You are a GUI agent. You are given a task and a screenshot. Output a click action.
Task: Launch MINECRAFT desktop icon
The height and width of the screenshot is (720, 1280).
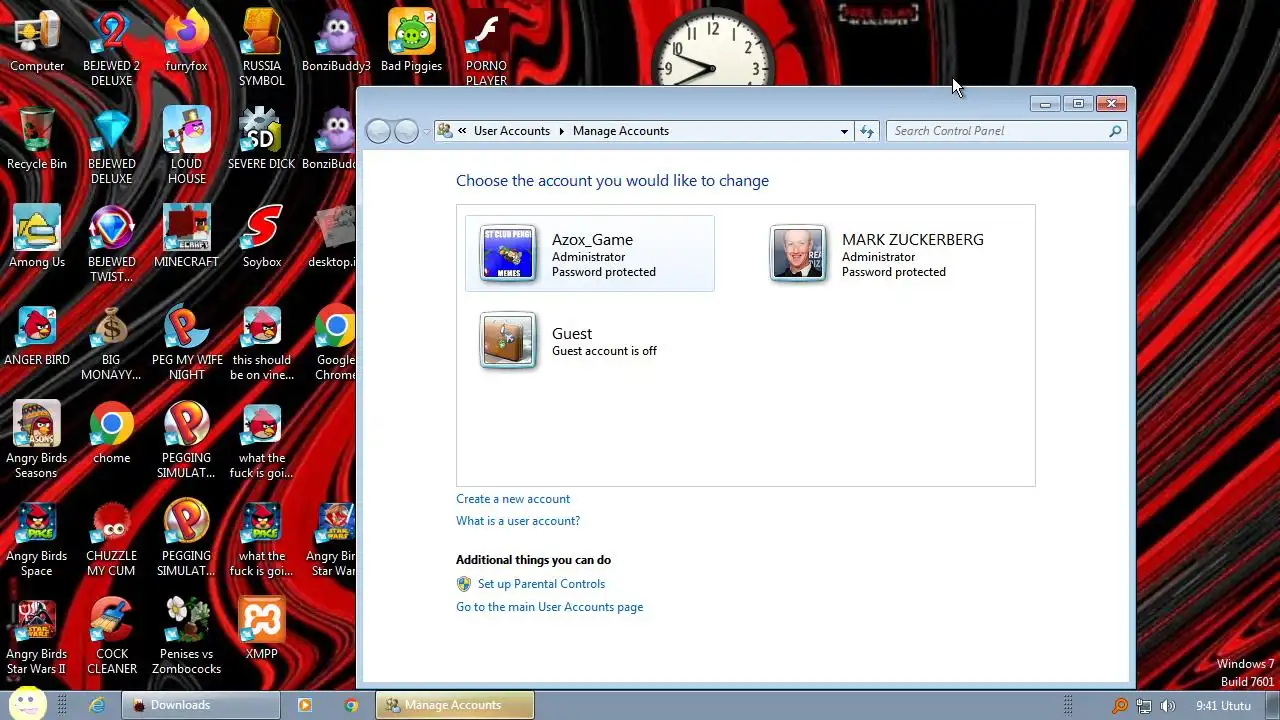[x=186, y=238]
